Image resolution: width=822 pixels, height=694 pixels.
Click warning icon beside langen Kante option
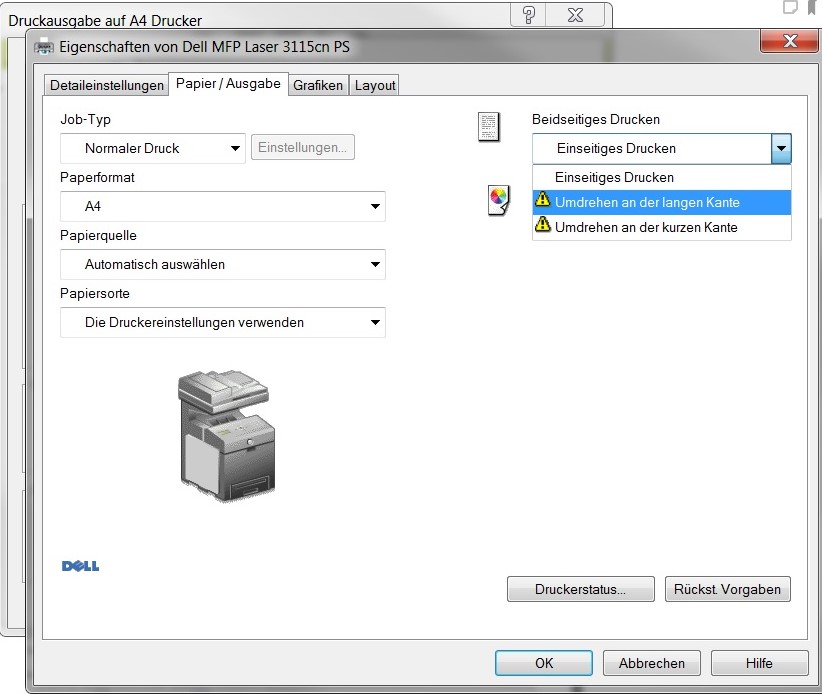click(x=543, y=200)
